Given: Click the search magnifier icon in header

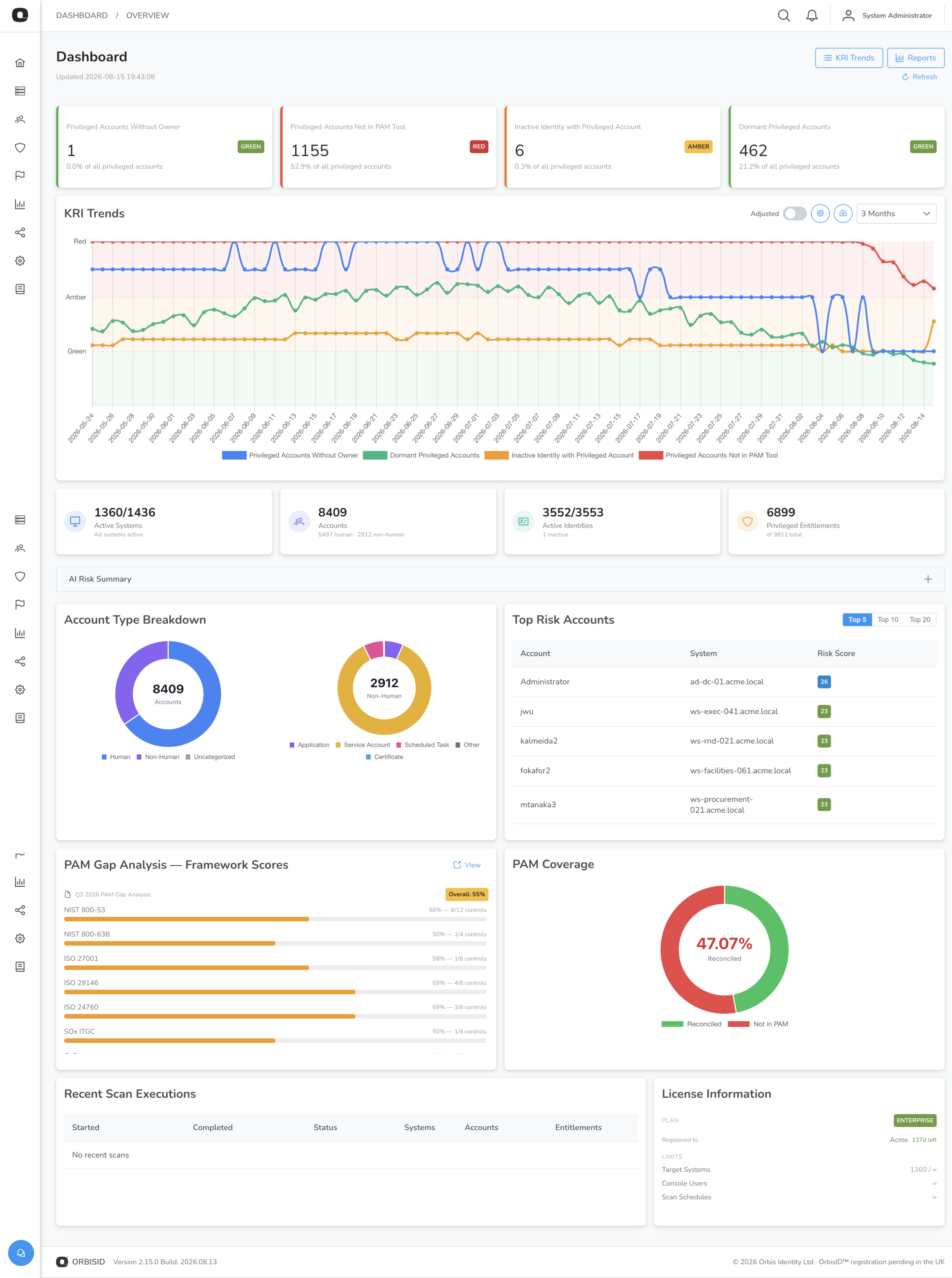Looking at the screenshot, I should (x=784, y=16).
